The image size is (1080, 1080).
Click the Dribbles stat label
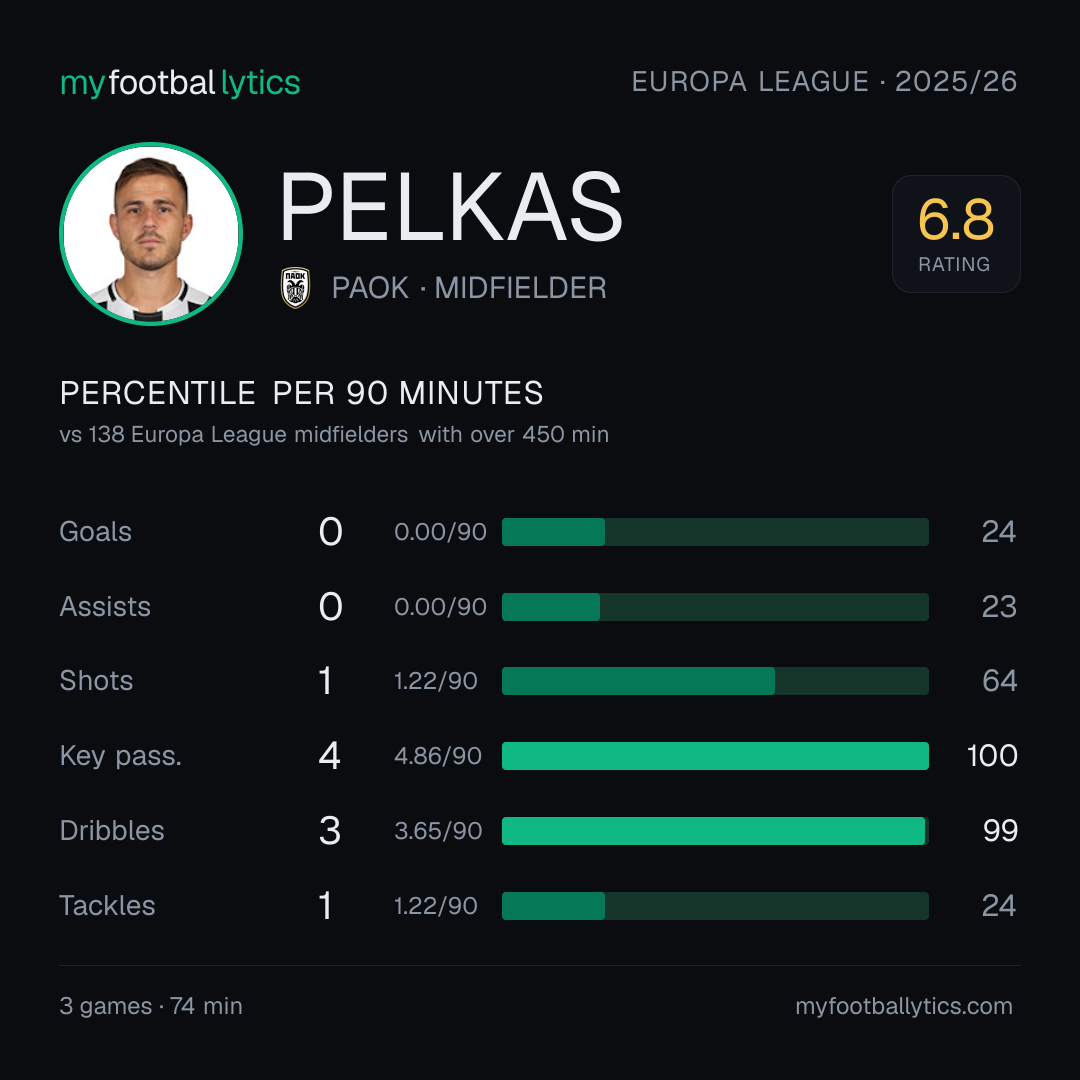pyautogui.click(x=112, y=831)
